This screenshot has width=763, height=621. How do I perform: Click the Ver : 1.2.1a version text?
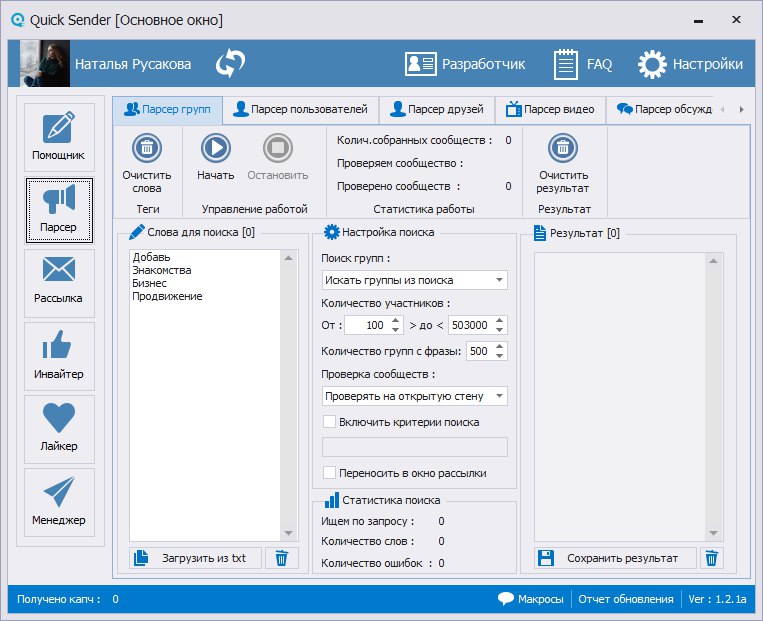[717, 599]
